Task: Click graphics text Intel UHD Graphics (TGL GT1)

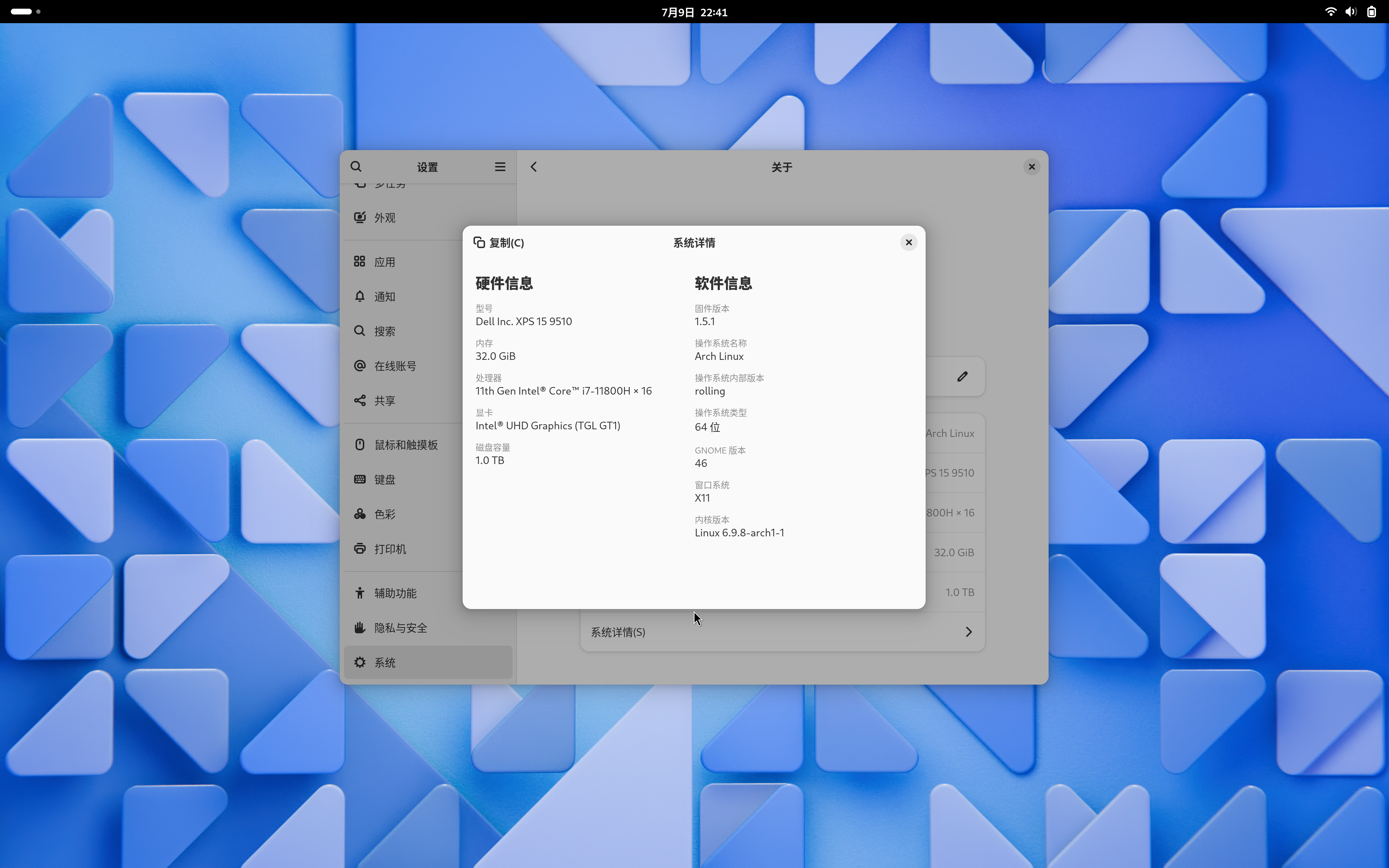Action: (x=548, y=426)
